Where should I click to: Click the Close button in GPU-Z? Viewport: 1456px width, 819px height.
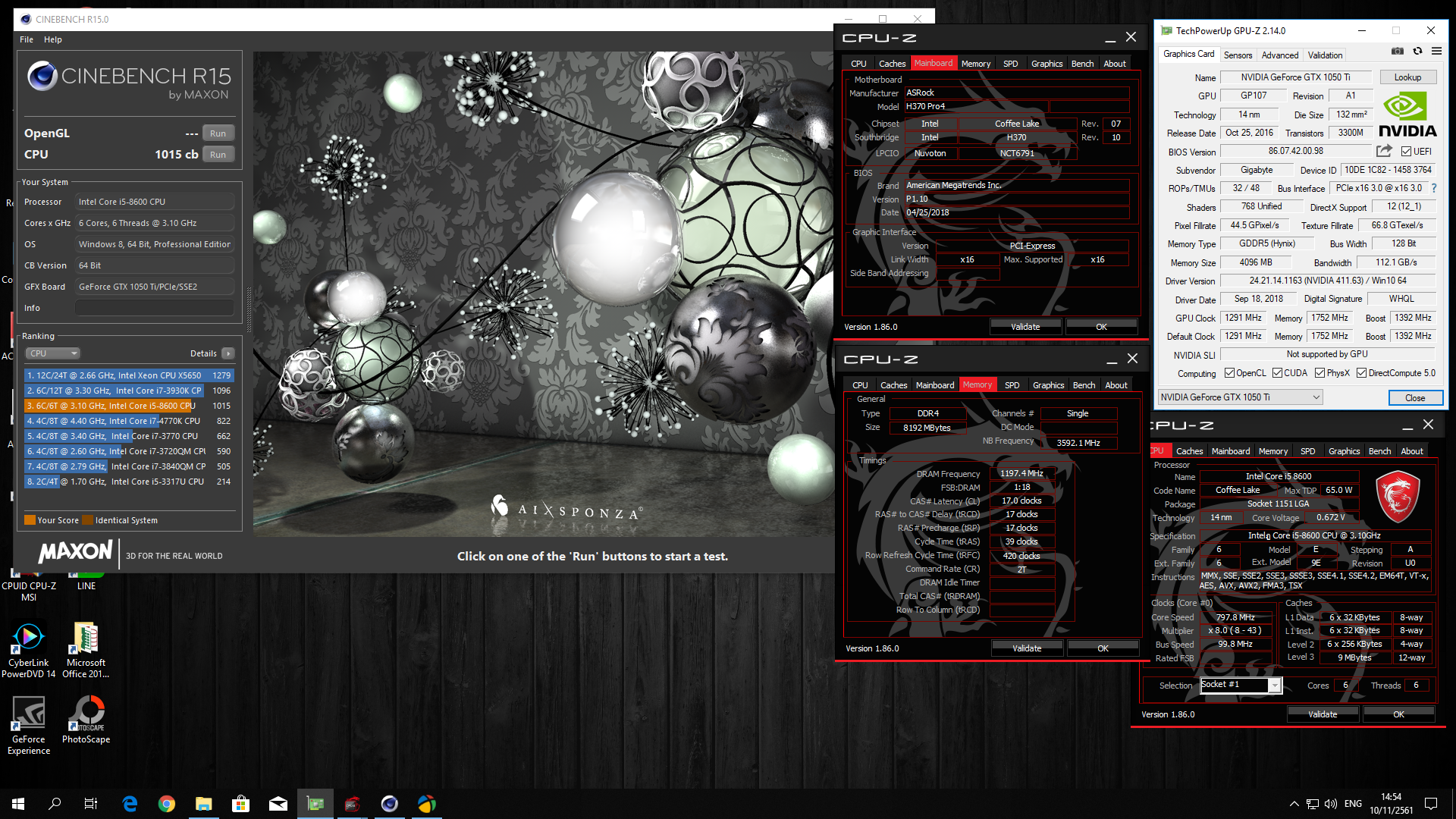tap(1414, 397)
